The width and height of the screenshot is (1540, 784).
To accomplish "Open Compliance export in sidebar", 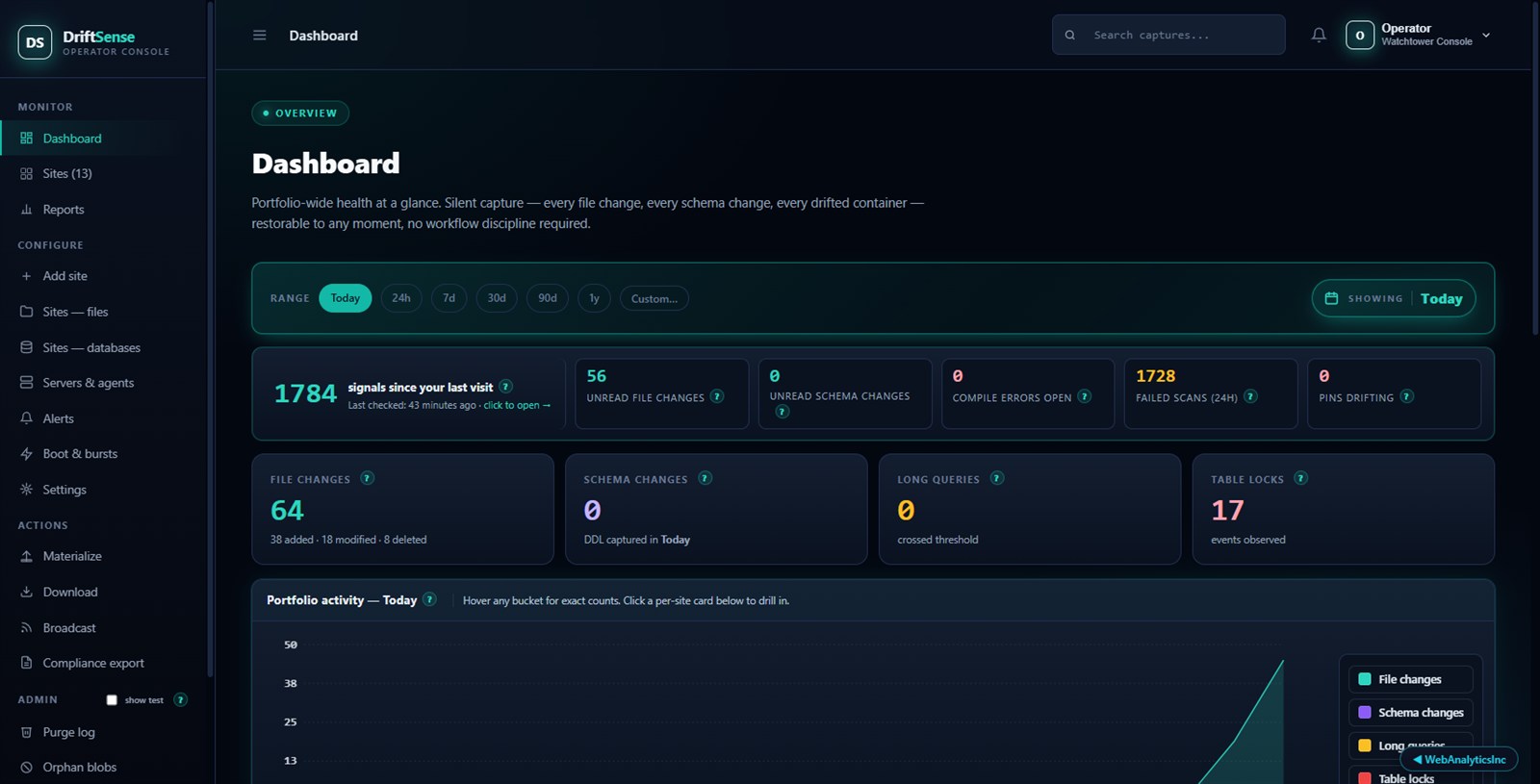I will (x=102, y=664).
